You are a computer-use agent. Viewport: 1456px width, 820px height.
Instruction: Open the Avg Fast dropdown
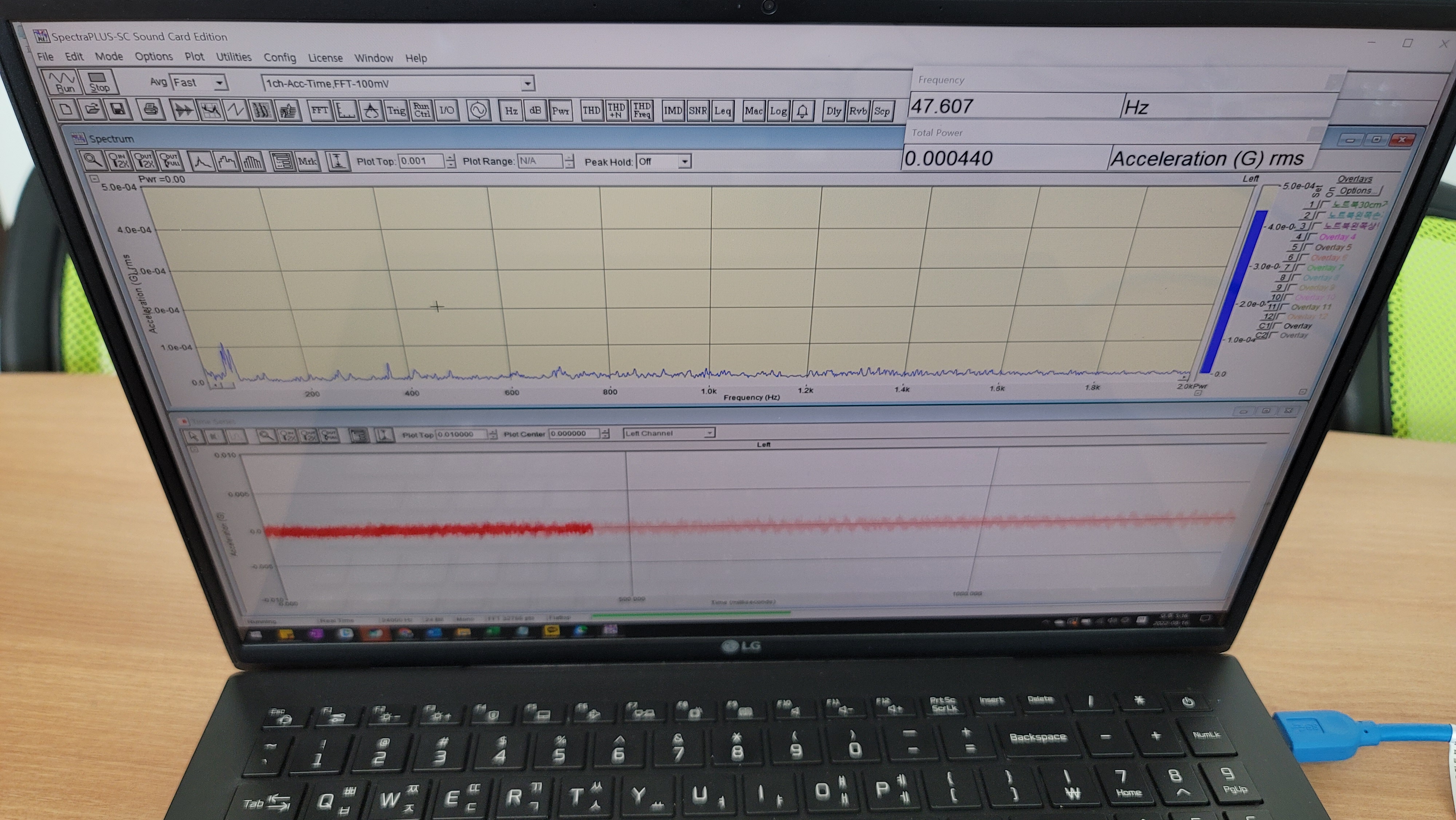point(220,83)
